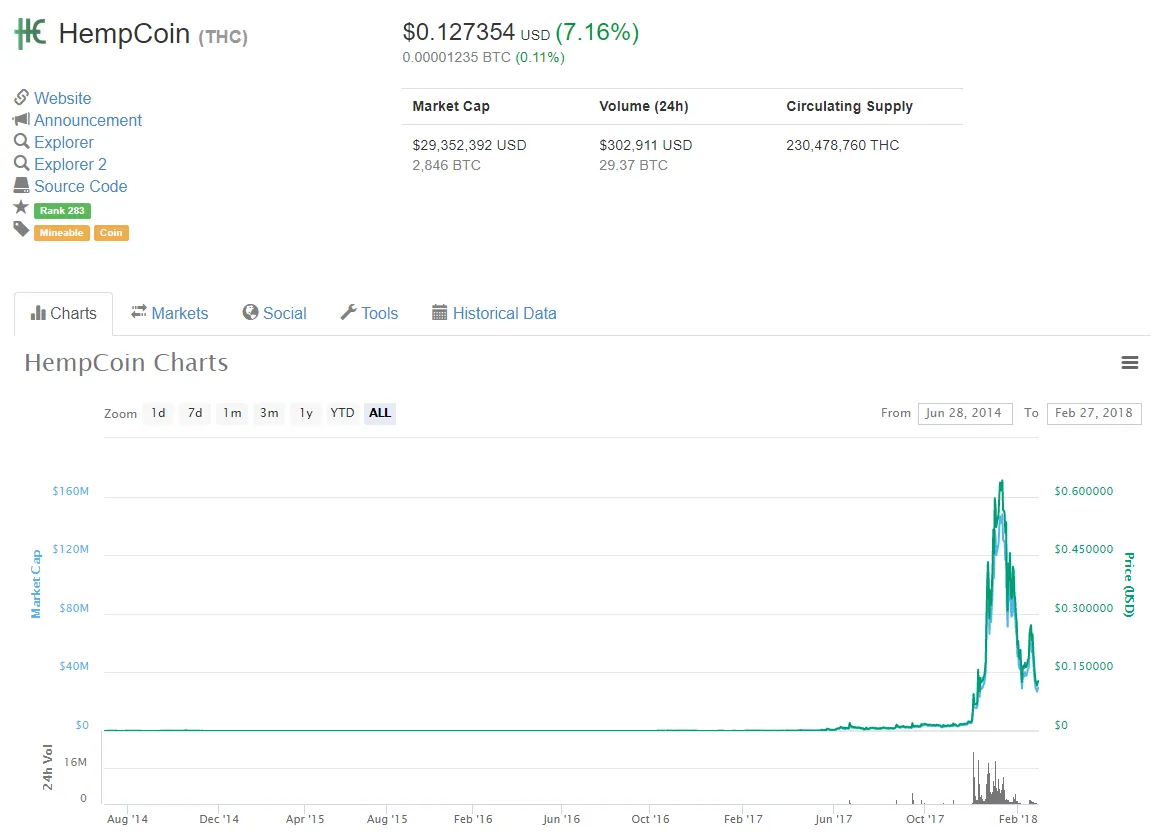Click the 24h Vol axis label

tap(48, 767)
